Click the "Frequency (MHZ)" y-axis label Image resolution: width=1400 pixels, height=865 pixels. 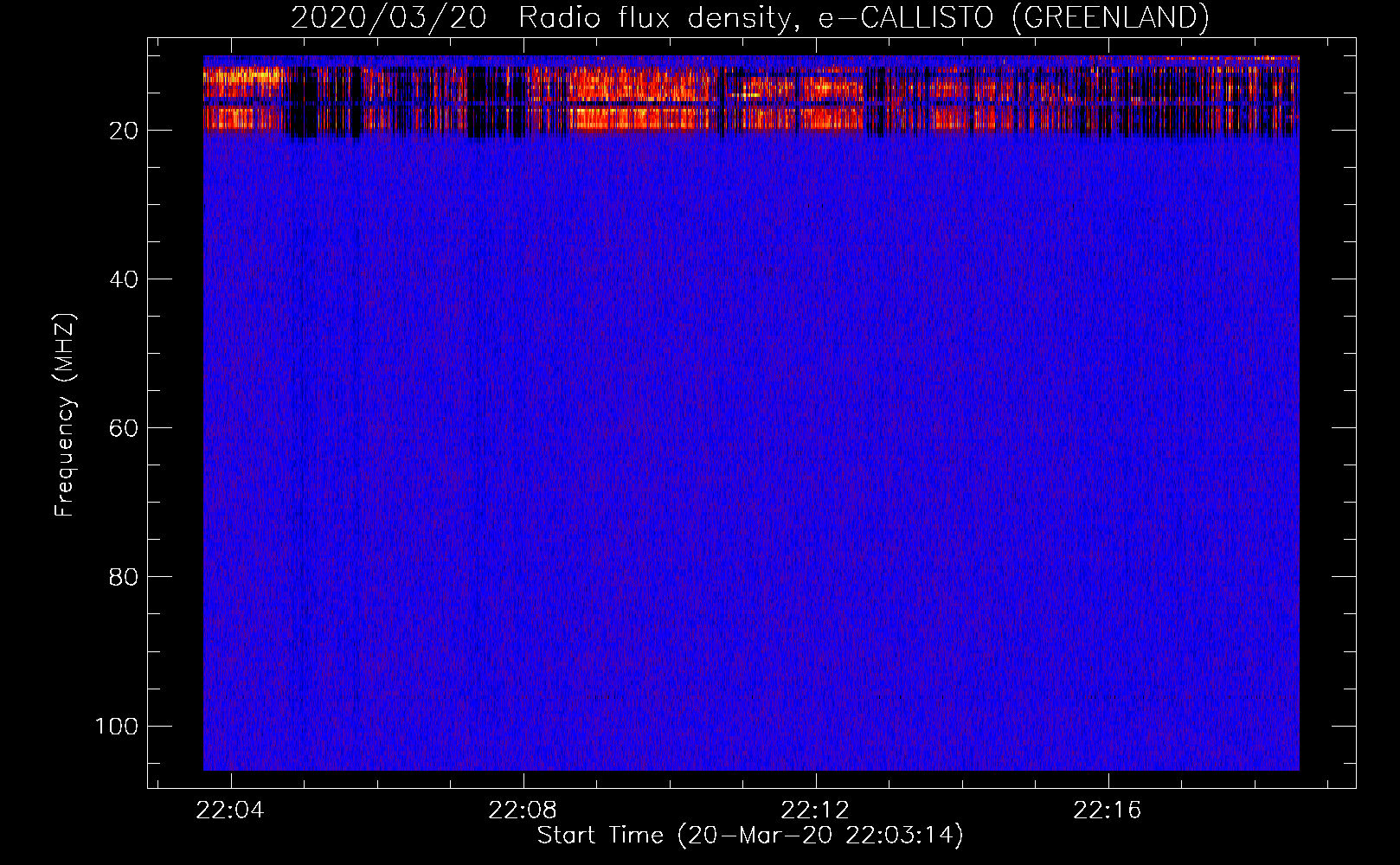pyautogui.click(x=65, y=414)
